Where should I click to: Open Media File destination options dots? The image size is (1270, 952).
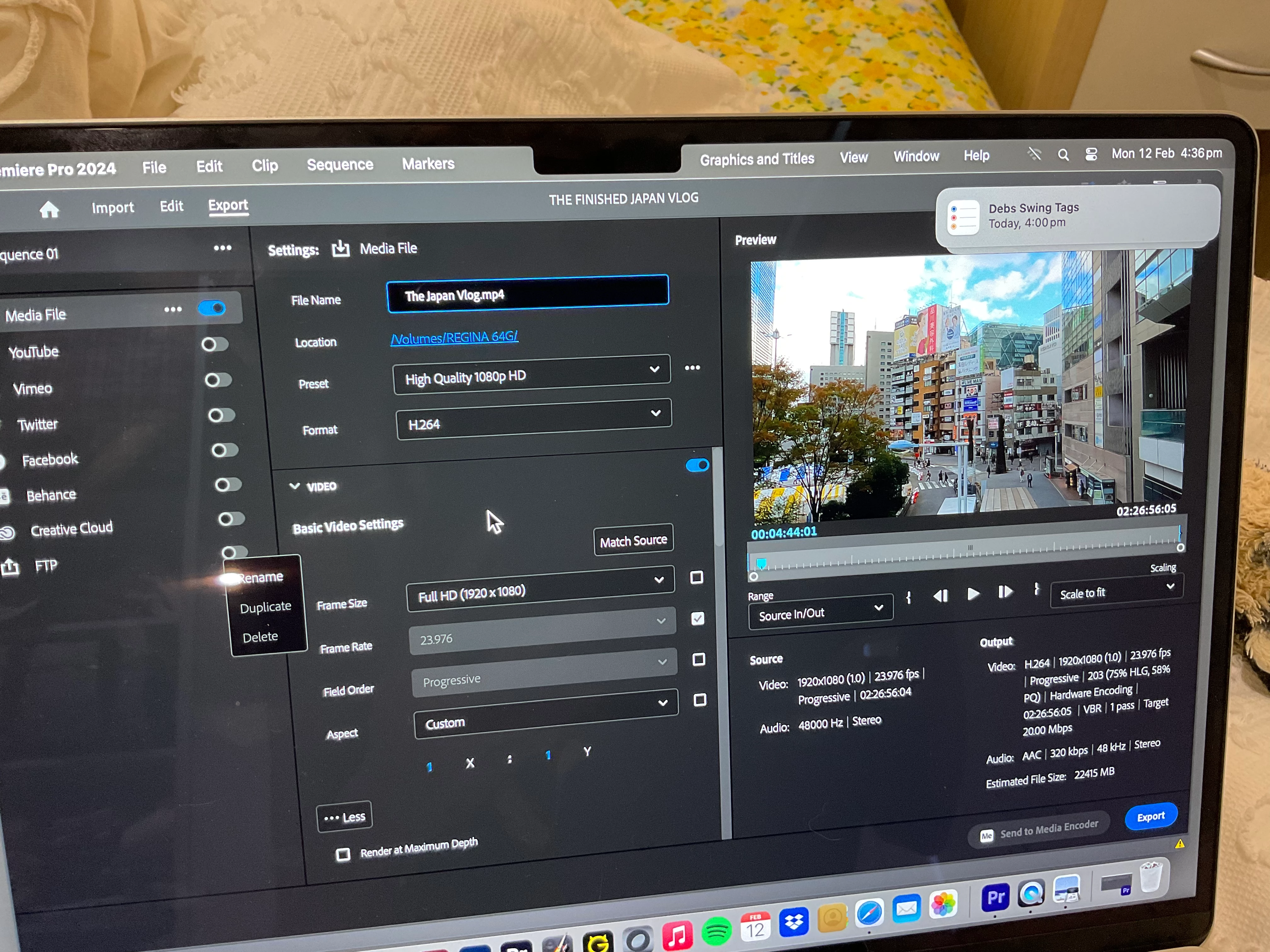tap(173, 310)
